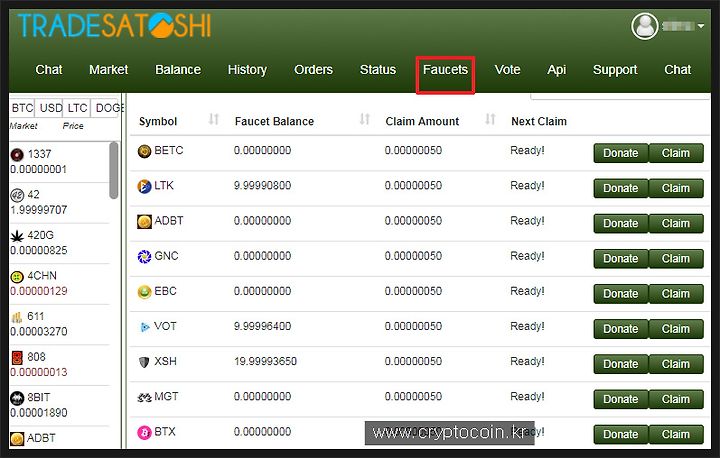
Task: Switch to the DOGE market tab
Action: 107,108
